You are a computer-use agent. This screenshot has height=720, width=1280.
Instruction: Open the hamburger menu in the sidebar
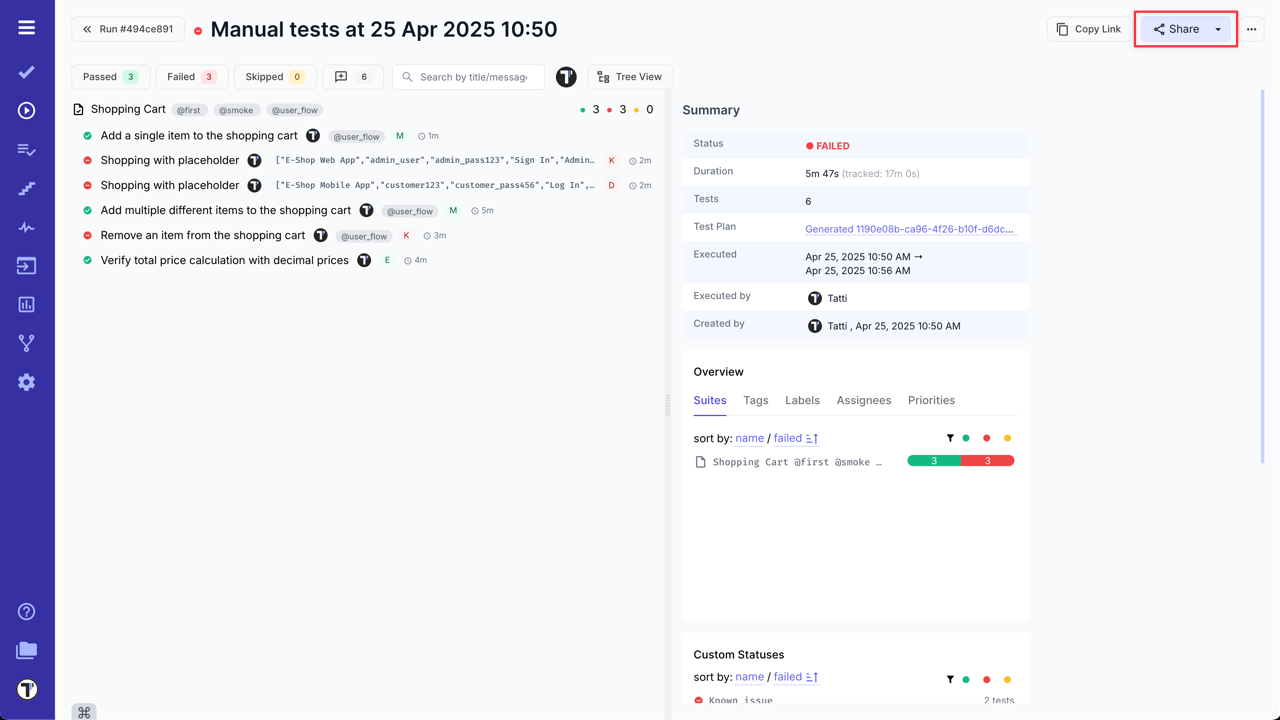click(x=26, y=27)
